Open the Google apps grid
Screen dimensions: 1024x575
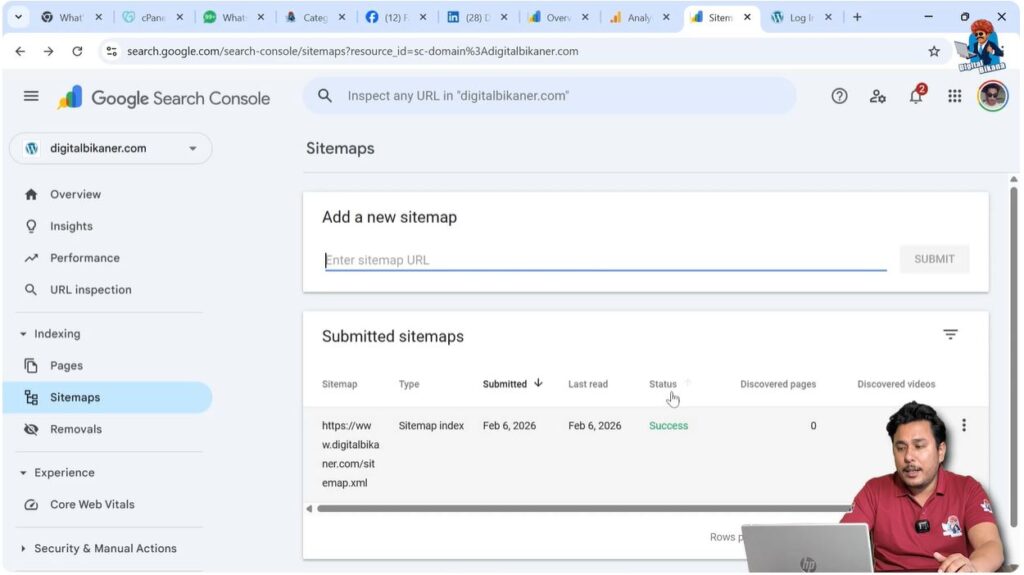(954, 96)
